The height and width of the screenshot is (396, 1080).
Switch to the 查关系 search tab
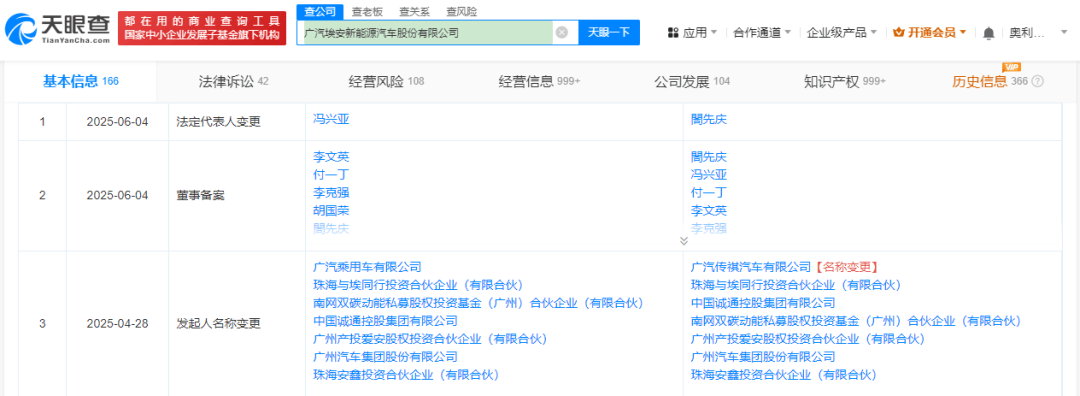(x=415, y=12)
